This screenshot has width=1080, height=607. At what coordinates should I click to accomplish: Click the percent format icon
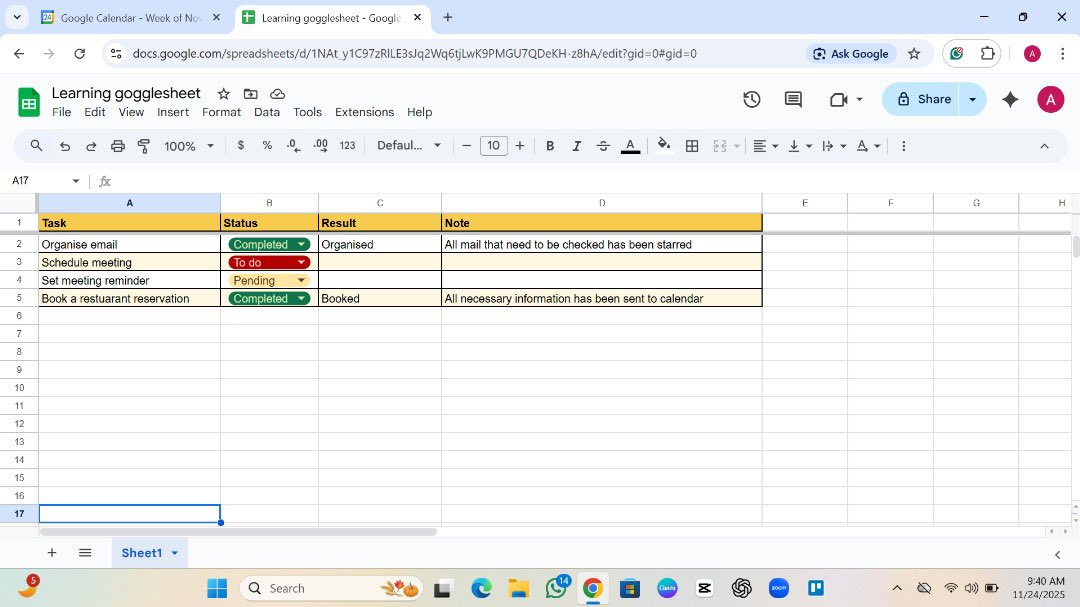click(266, 145)
